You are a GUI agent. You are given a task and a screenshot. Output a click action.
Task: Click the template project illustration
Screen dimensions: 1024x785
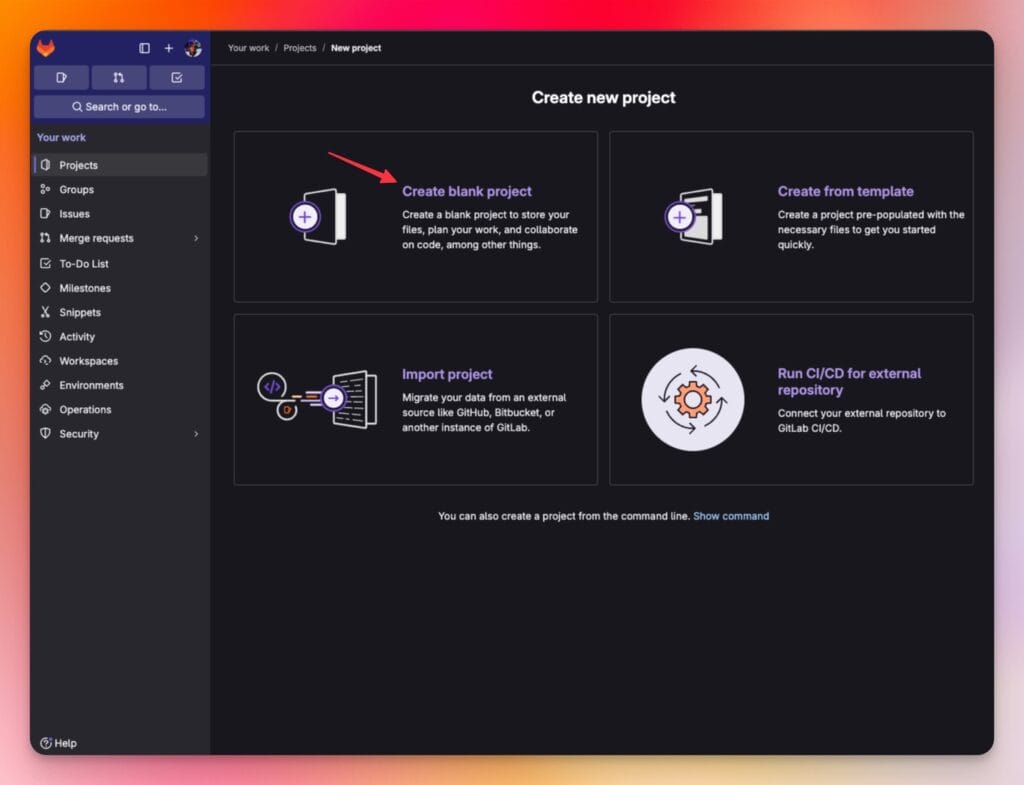point(694,217)
